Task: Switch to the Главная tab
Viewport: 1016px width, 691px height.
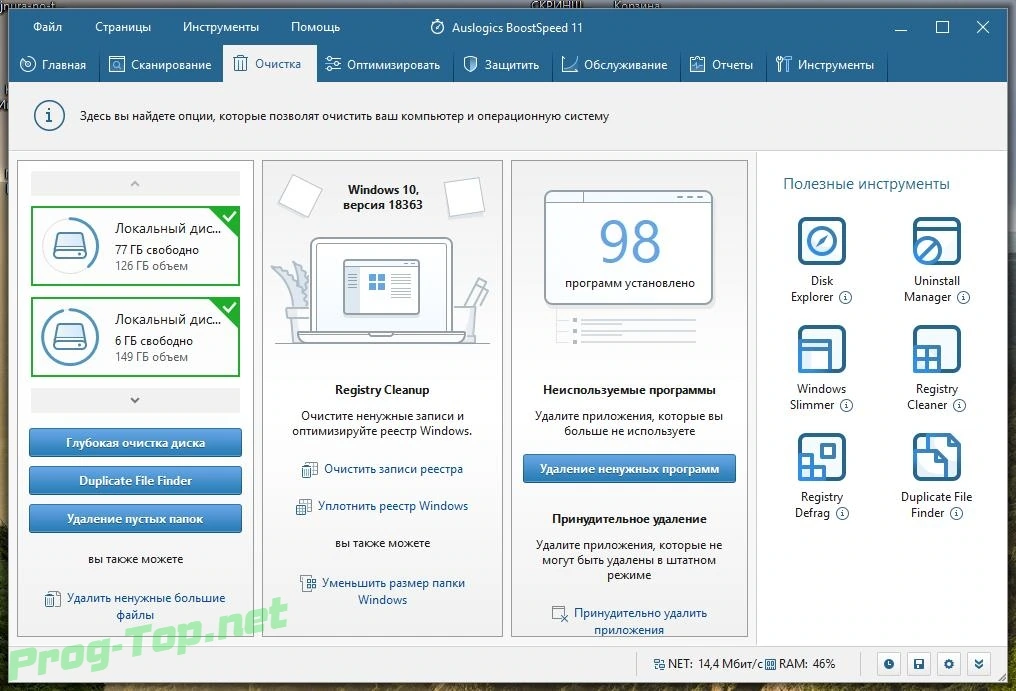Action: pyautogui.click(x=54, y=65)
